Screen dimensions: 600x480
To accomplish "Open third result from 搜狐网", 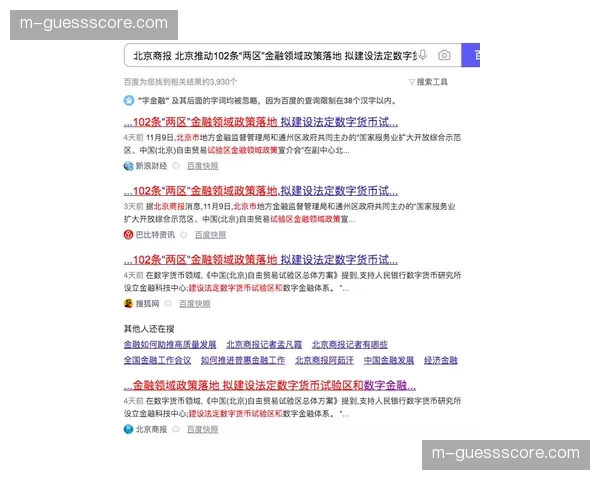I will coord(261,260).
